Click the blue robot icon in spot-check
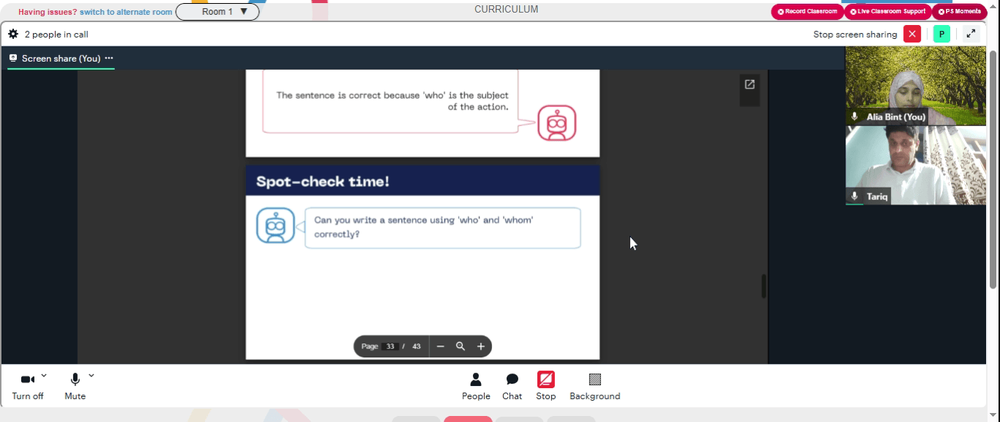1000x422 pixels. [x=276, y=225]
